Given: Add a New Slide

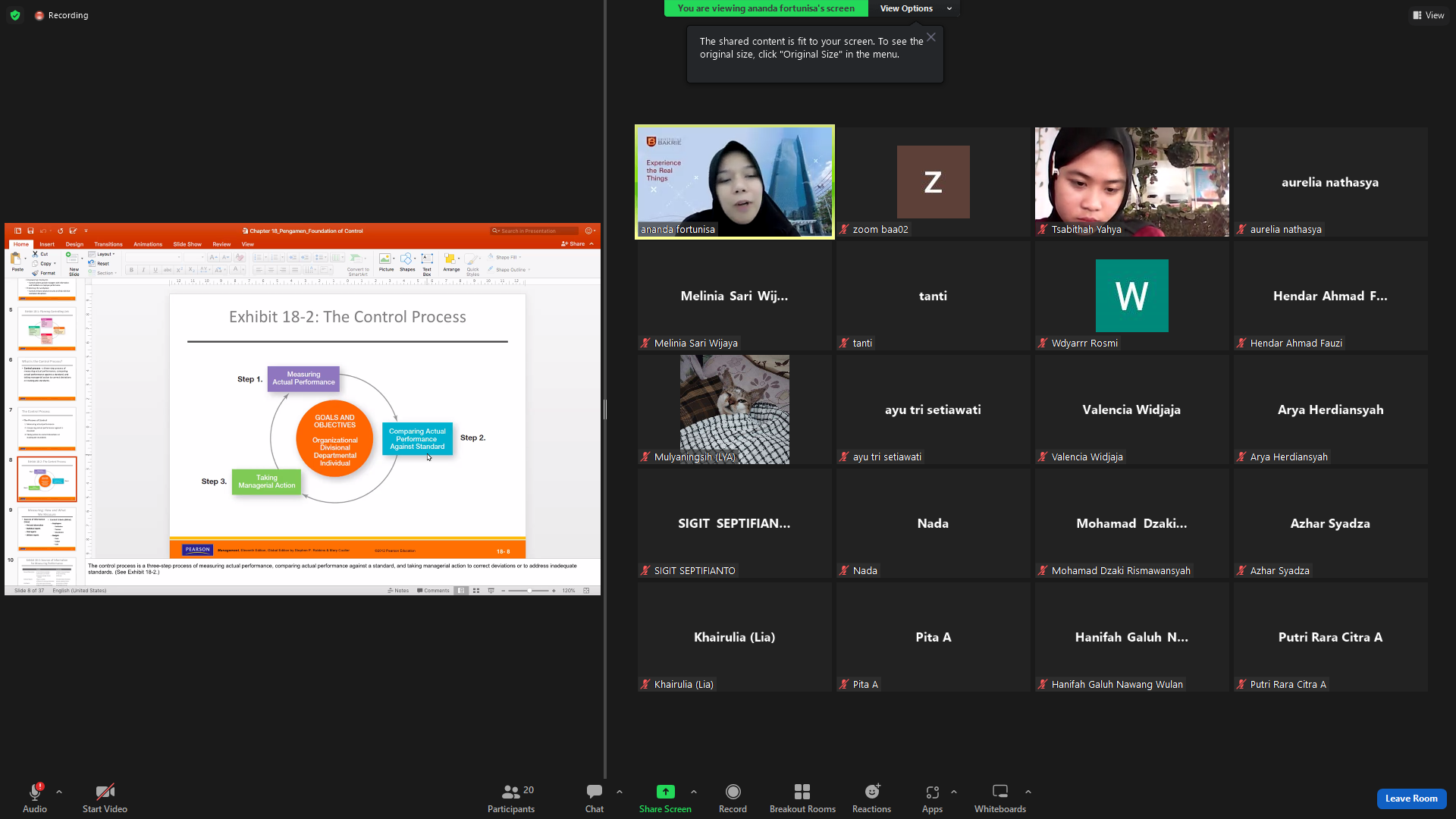Looking at the screenshot, I should click(x=74, y=263).
